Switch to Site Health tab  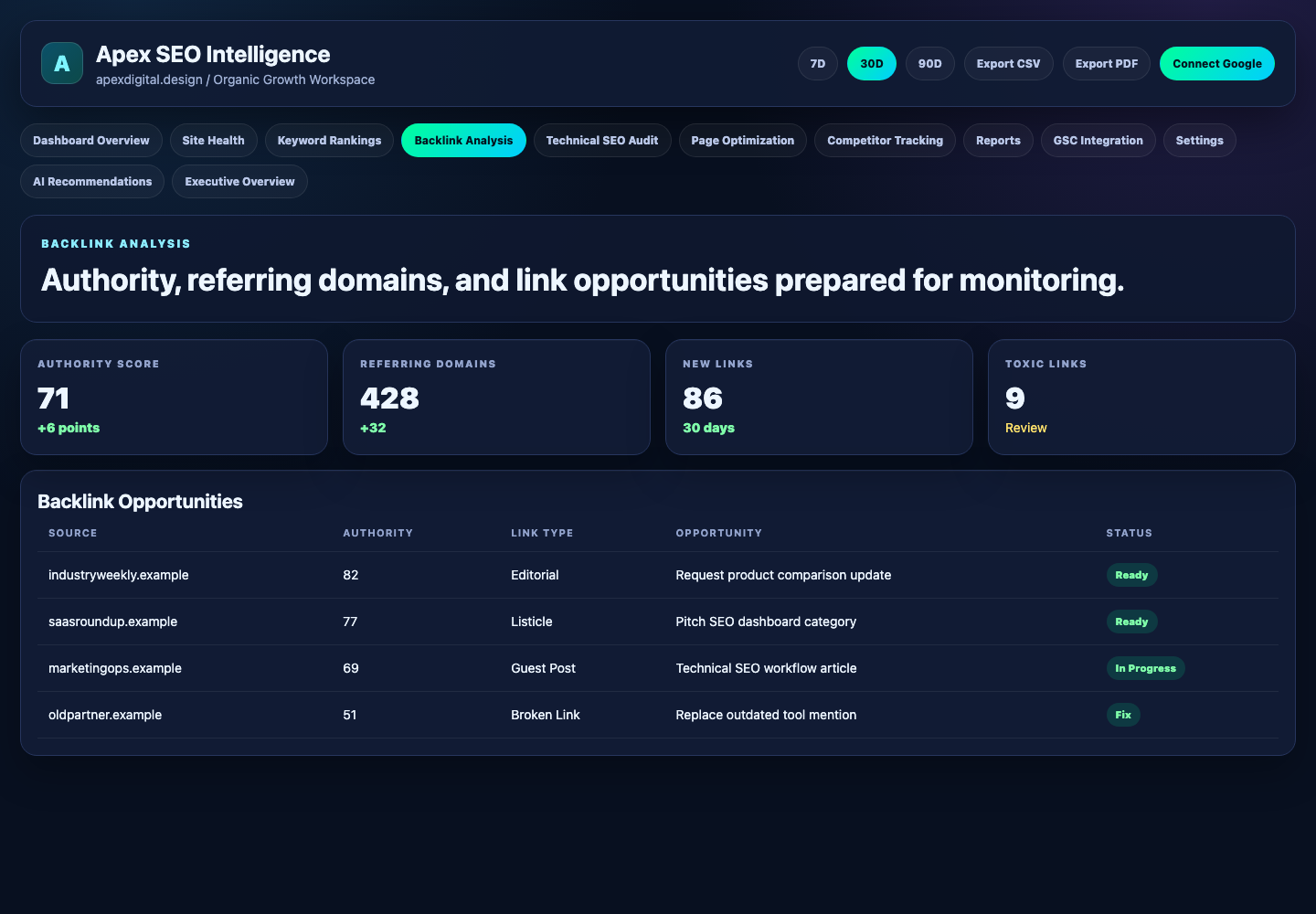coord(213,141)
